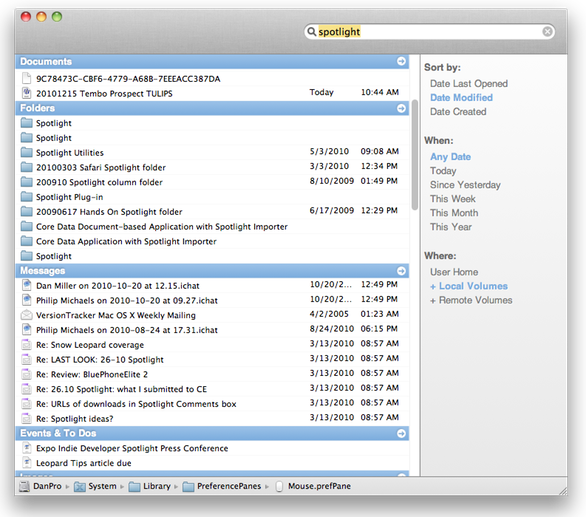Screen dimensions: 586x517
Task: Click the Mouse.prefPane file icon in path bar
Action: coord(279,486)
